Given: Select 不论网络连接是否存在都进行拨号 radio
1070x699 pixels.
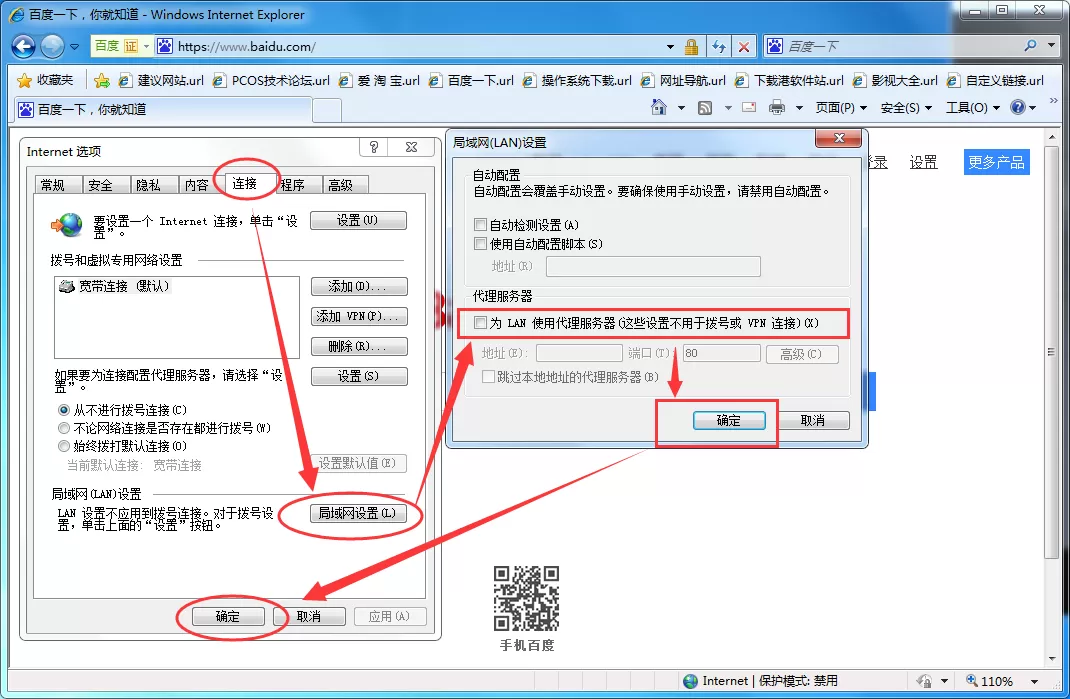Looking at the screenshot, I should (64, 428).
